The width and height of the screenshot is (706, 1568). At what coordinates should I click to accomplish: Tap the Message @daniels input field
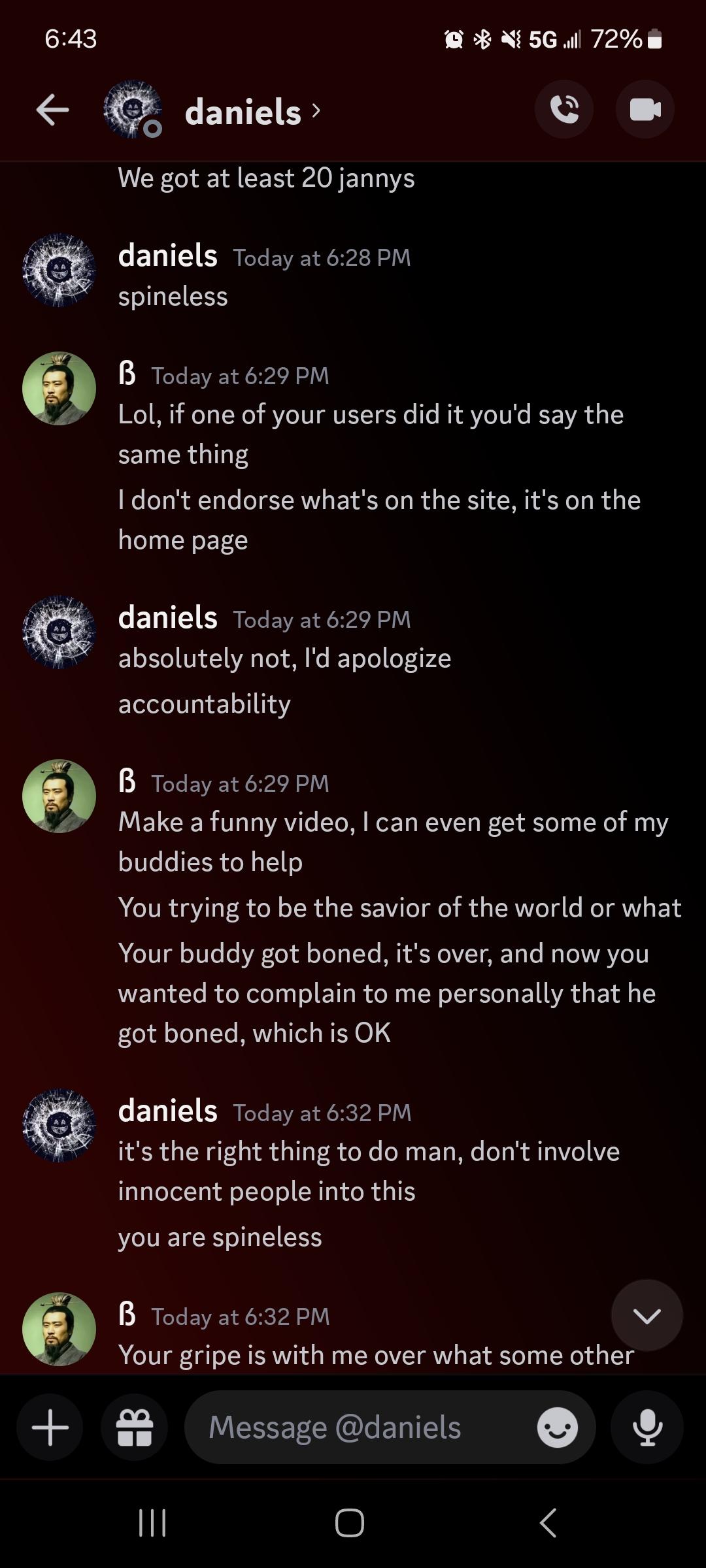click(x=366, y=1428)
